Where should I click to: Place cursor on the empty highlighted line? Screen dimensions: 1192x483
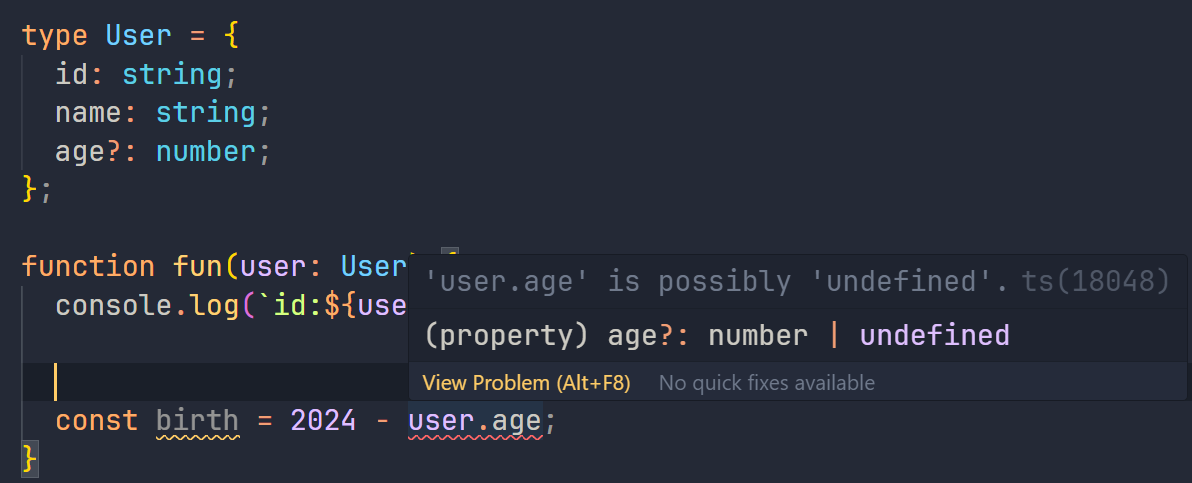(228, 382)
